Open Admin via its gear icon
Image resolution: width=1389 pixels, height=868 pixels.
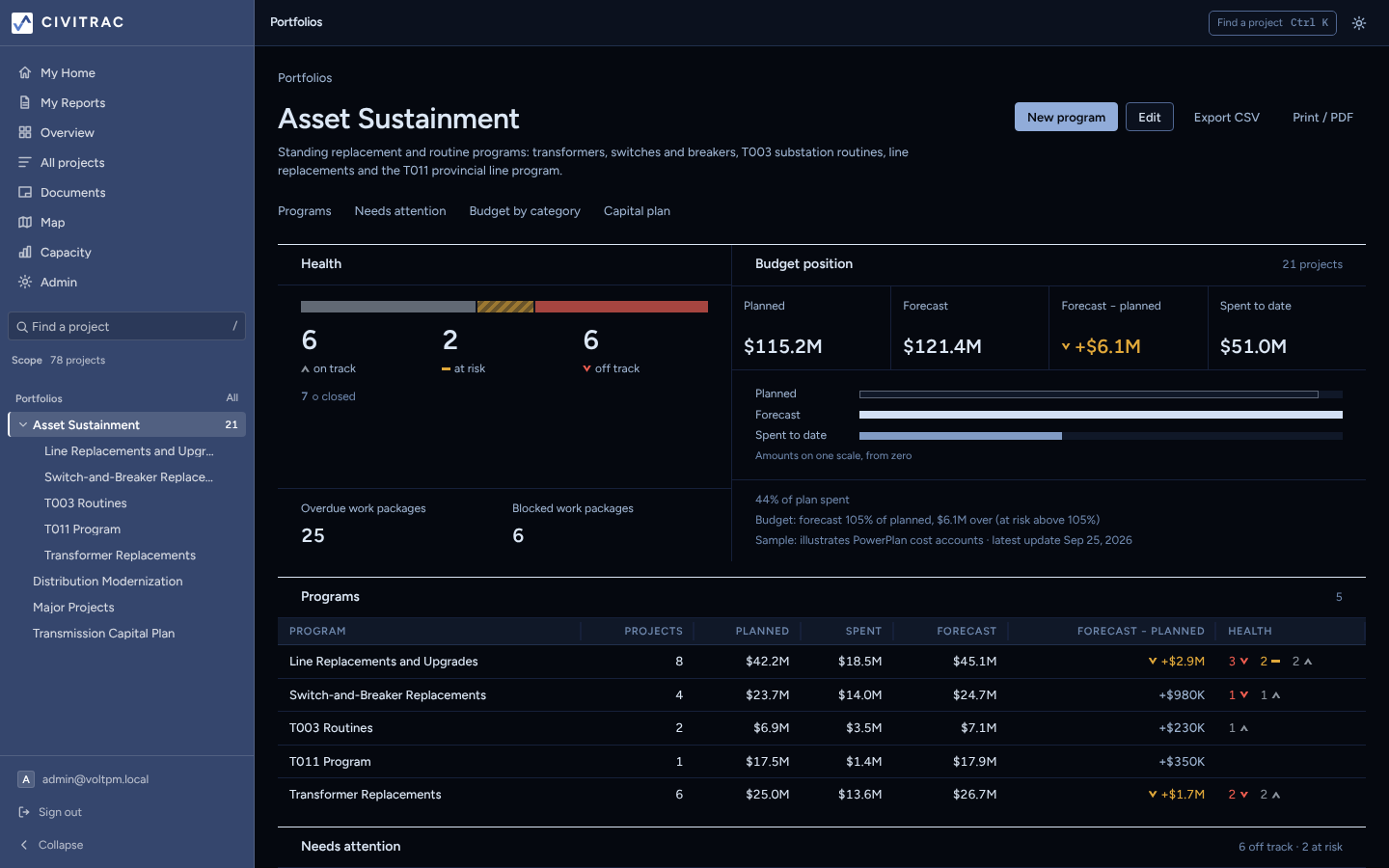point(25,282)
